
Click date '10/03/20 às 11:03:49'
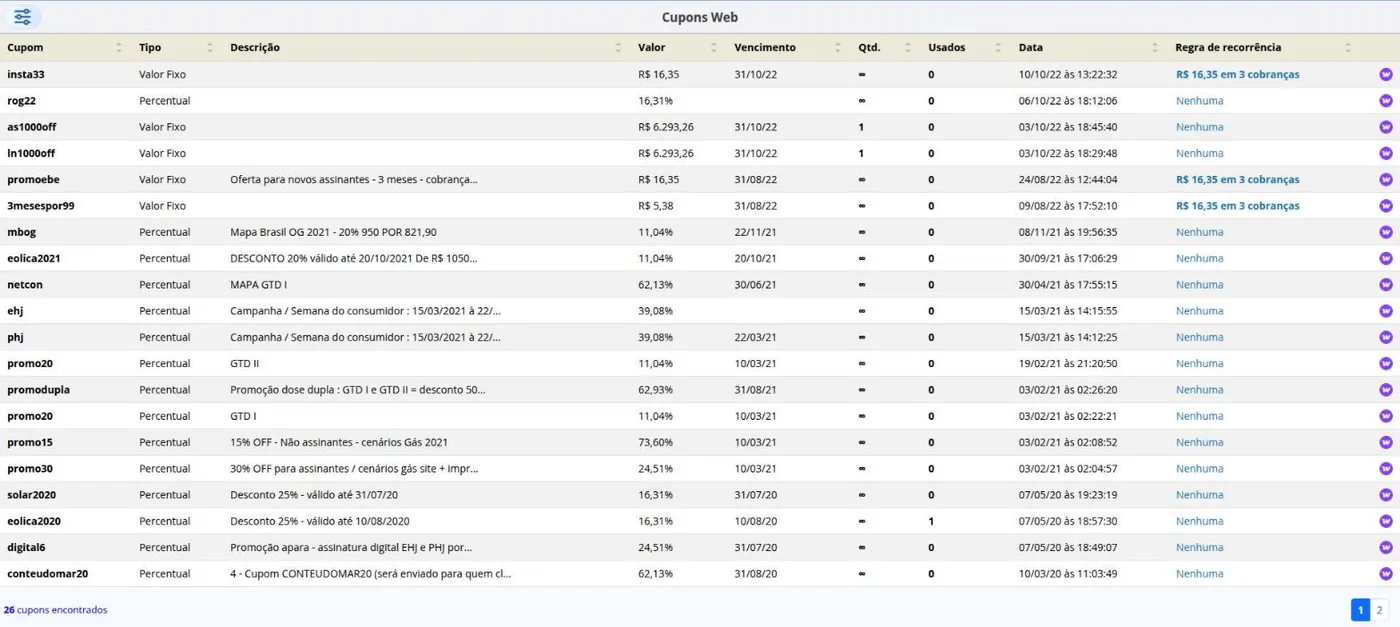[x=1068, y=574]
